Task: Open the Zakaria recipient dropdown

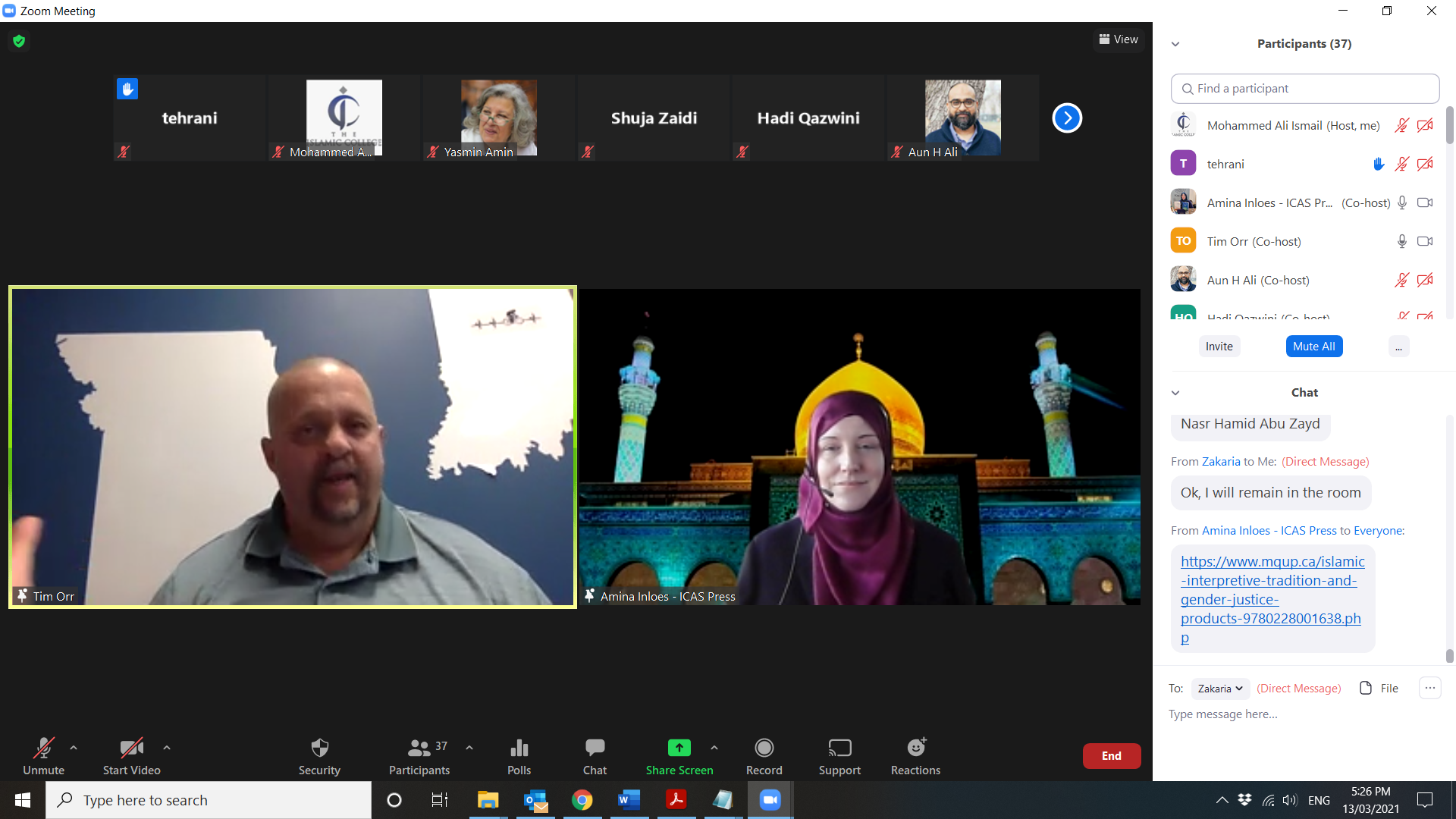Action: 1220,689
